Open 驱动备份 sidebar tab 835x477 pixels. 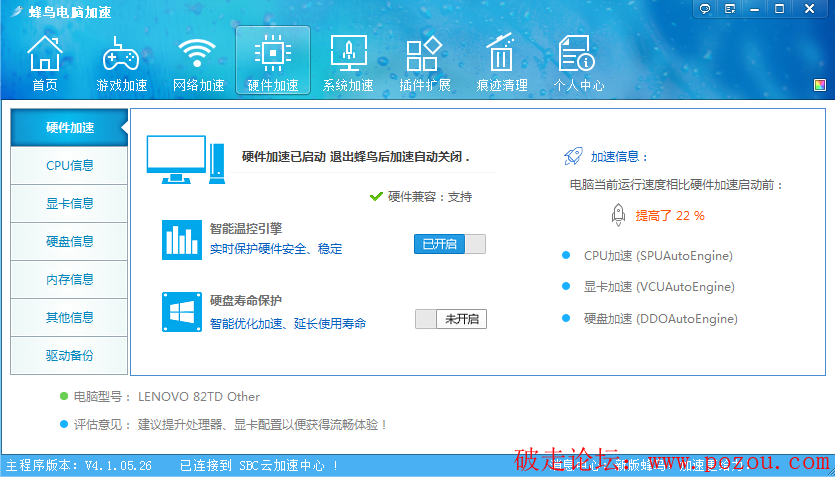point(69,355)
